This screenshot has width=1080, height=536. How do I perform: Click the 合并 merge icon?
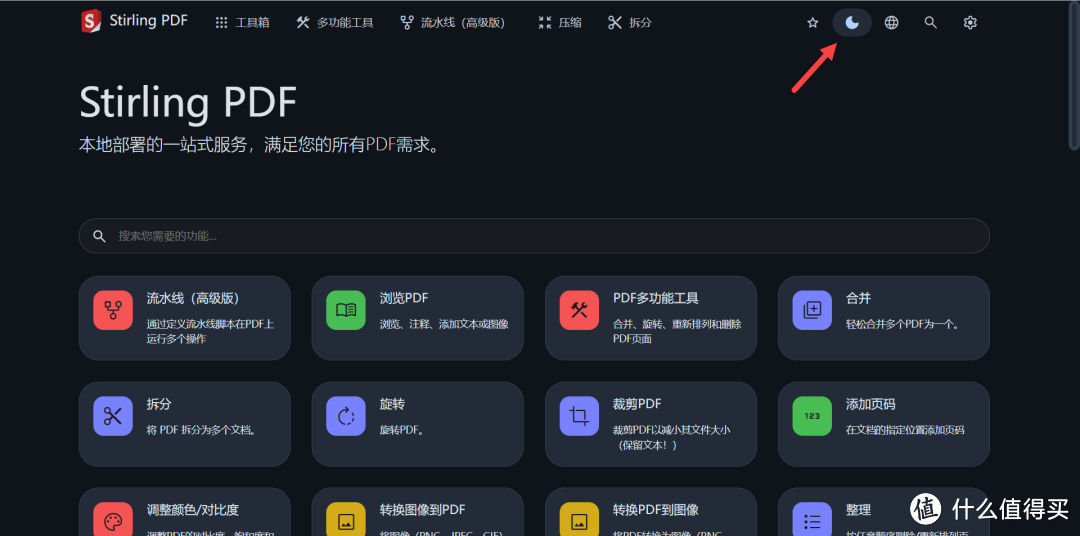point(812,310)
